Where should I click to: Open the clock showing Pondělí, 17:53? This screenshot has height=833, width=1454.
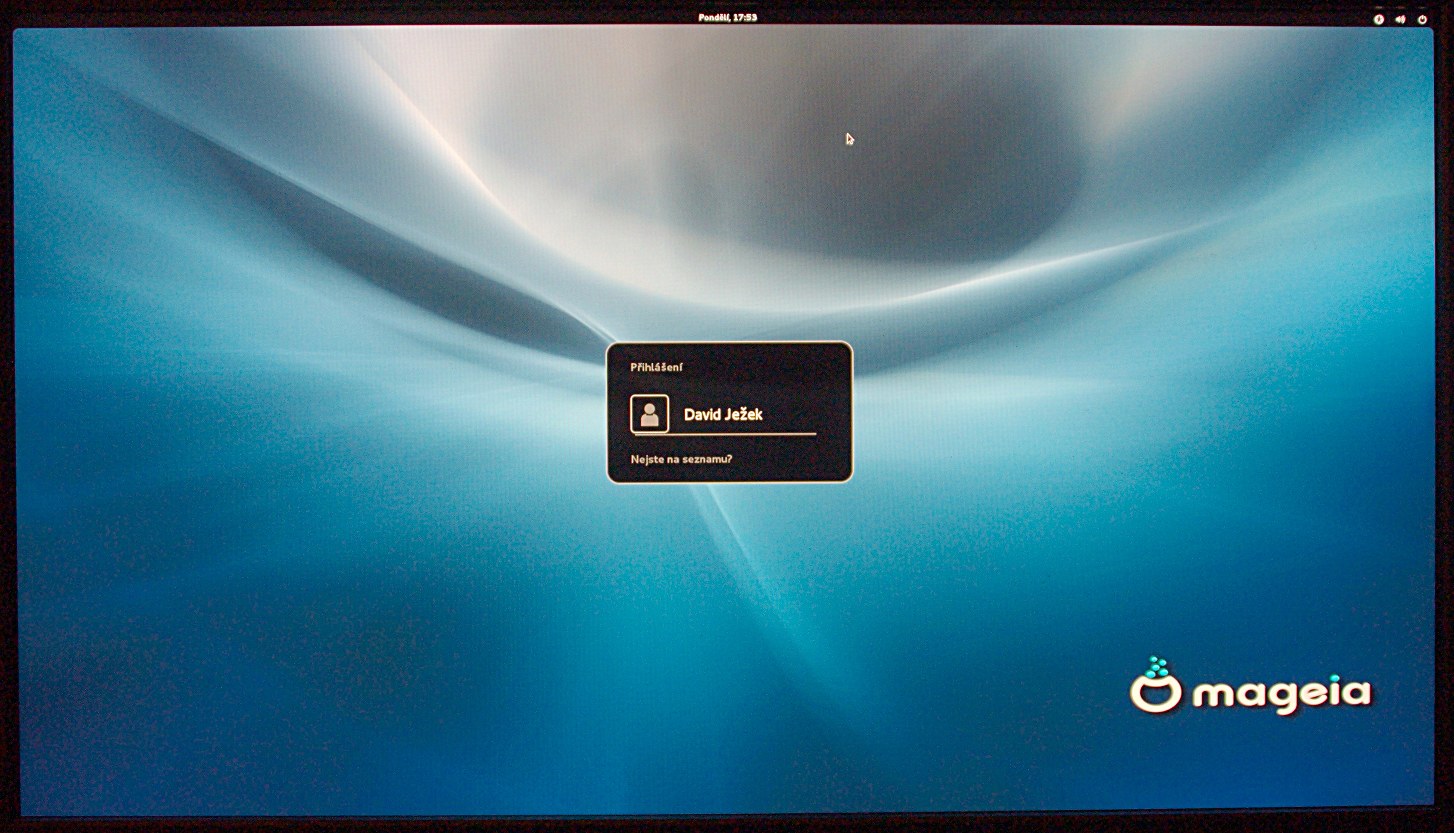727,18
